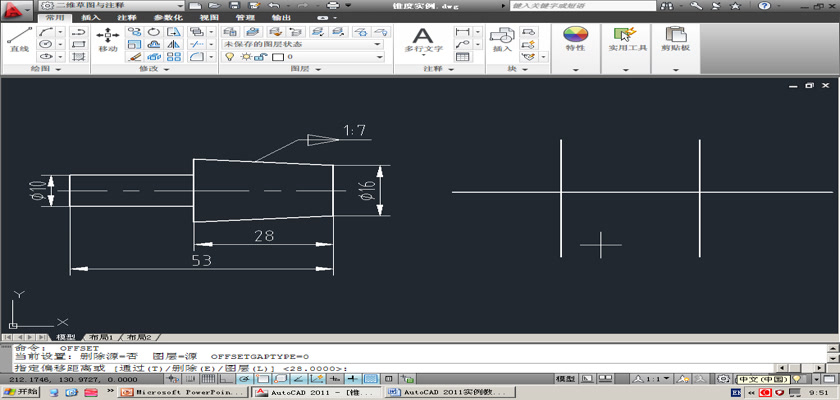This screenshot has height=400, width=840.
Task: Toggle Polar tracking in status bar
Action: tap(244, 379)
